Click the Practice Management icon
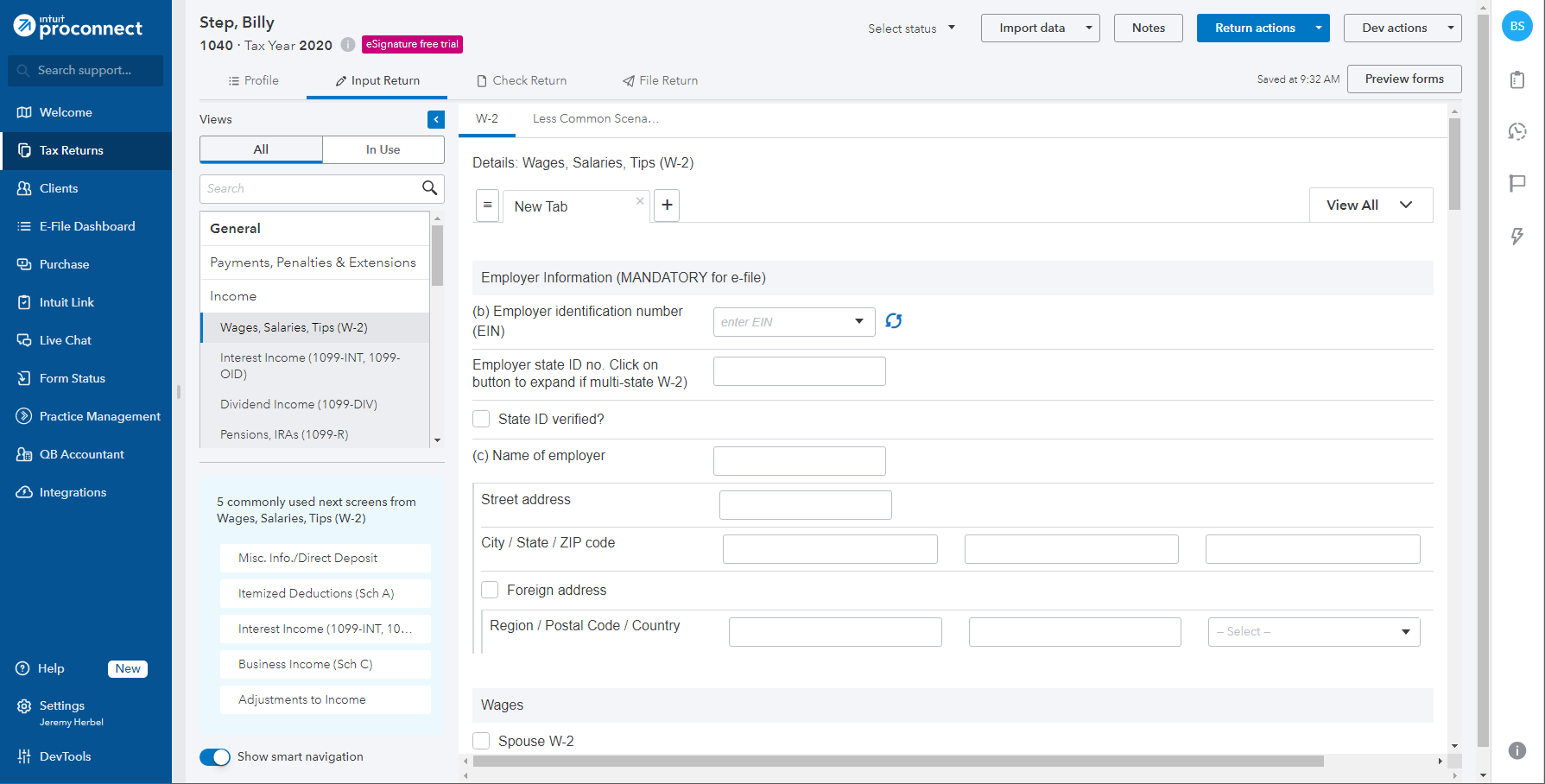 (24, 416)
